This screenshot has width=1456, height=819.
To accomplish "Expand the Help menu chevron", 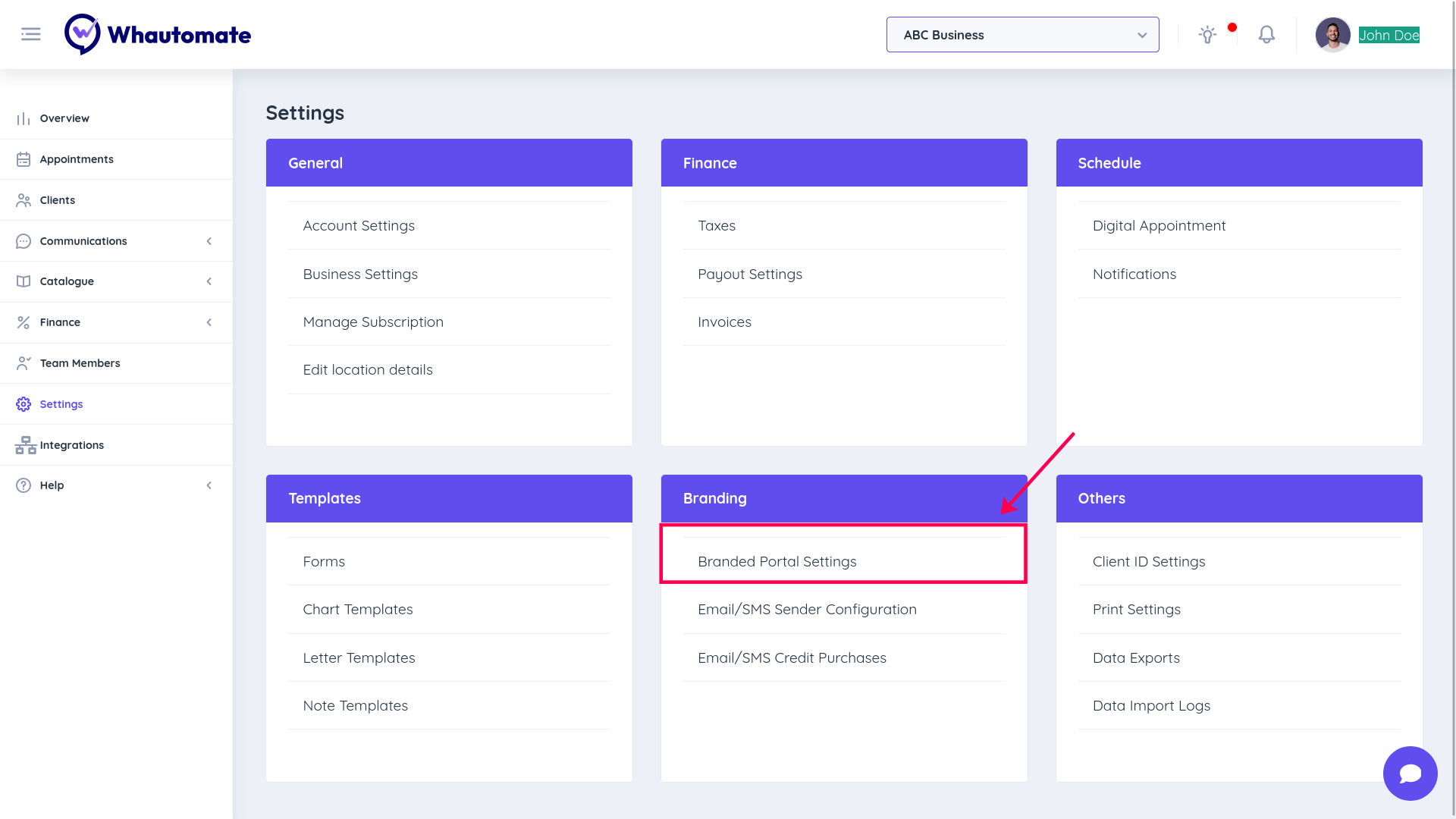I will click(209, 485).
